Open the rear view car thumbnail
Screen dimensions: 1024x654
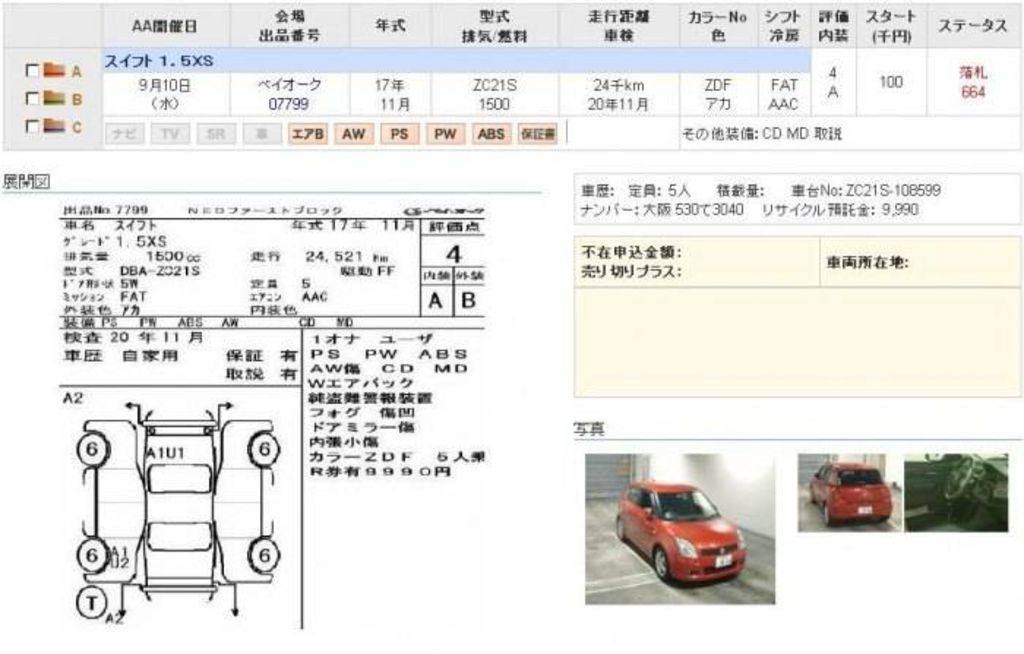tap(850, 492)
